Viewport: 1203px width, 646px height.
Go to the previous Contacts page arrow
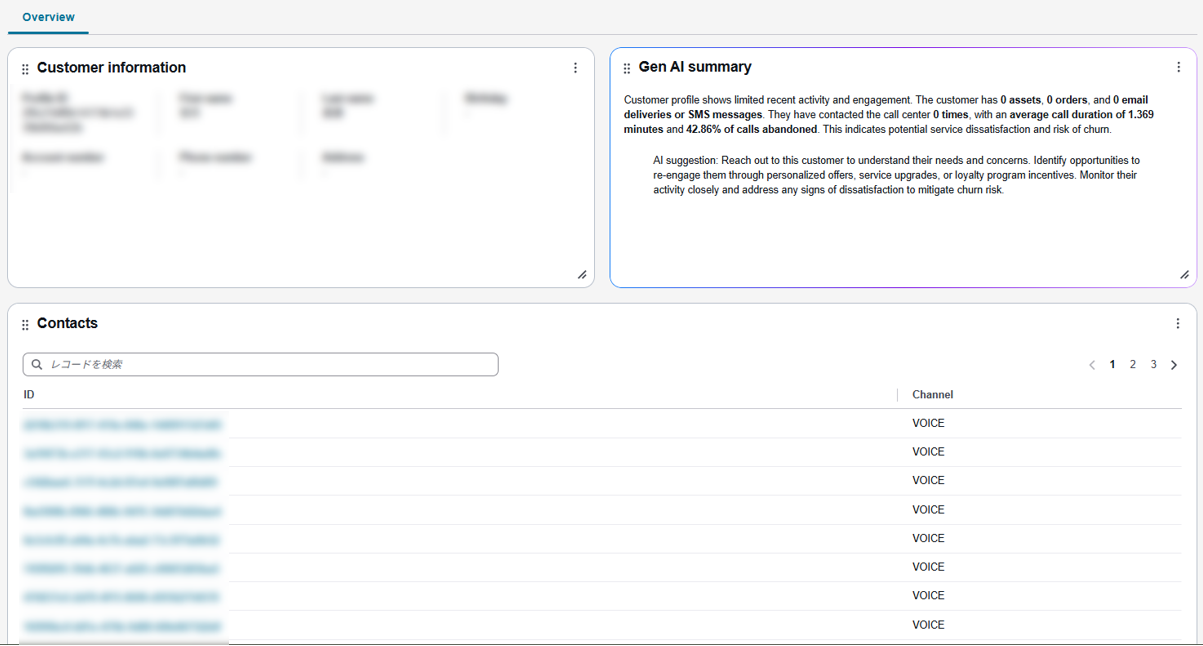click(1092, 365)
